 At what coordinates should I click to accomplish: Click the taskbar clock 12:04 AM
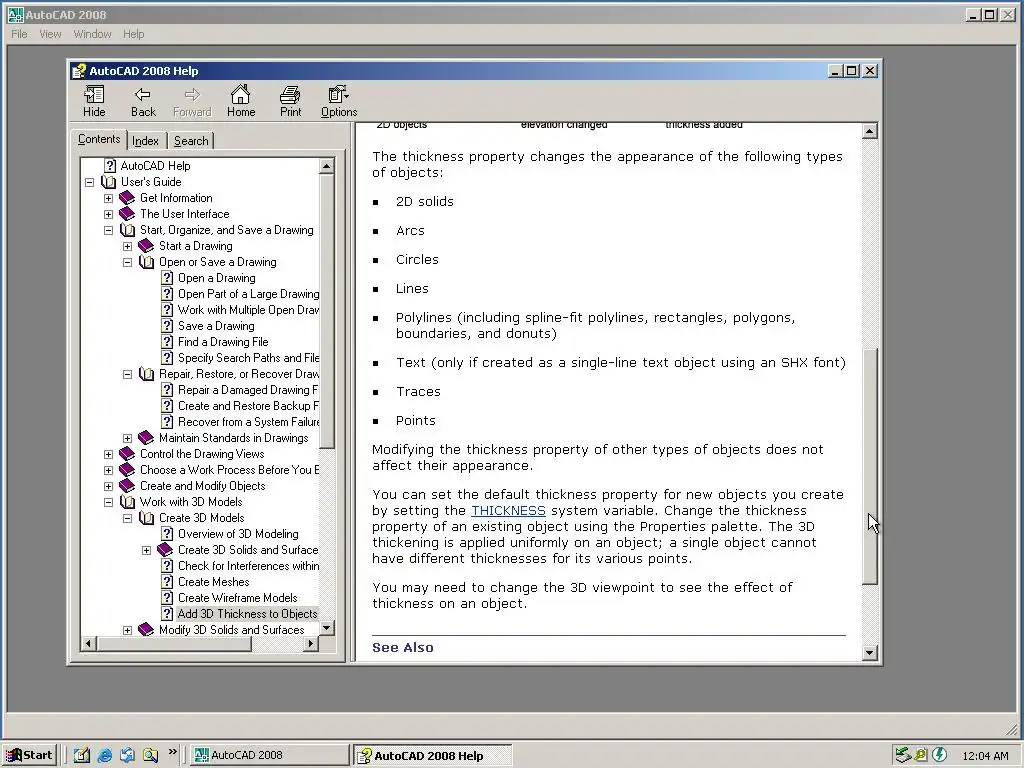click(985, 756)
